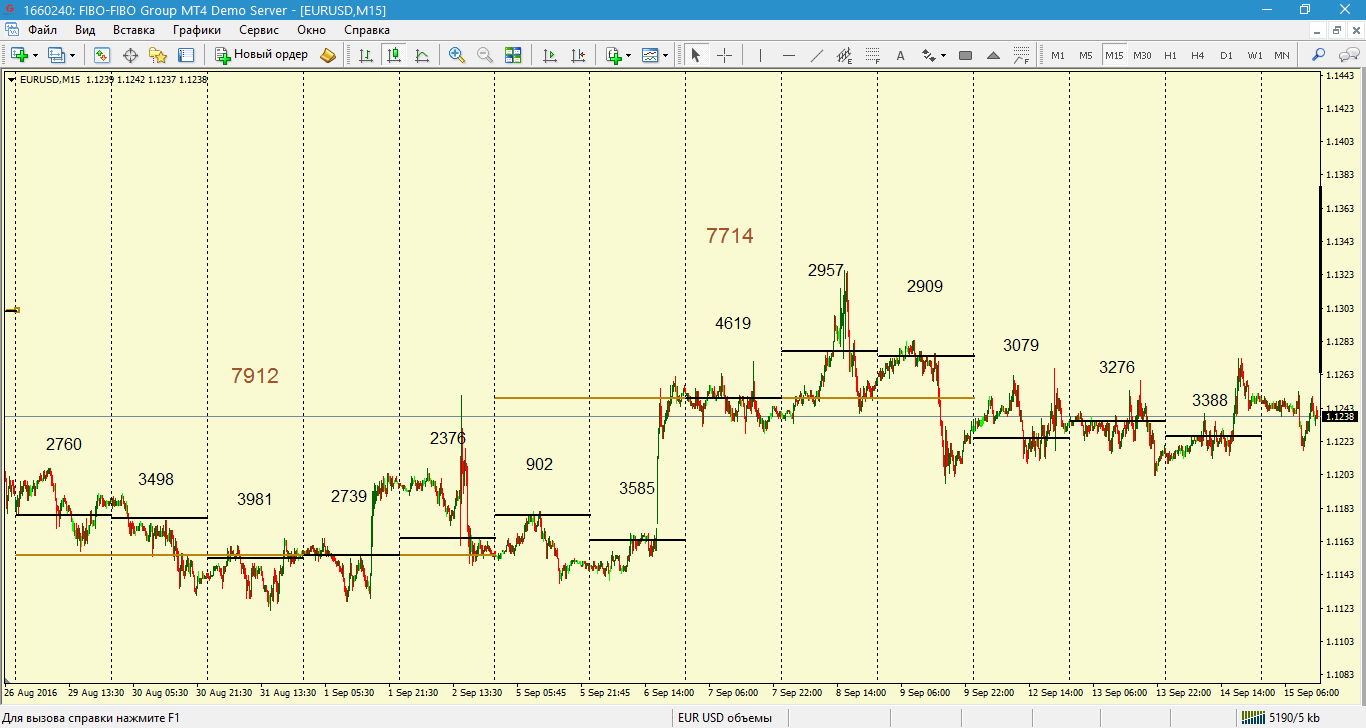1366x728 pixels.
Task: Open the Terminal panel icon
Action: (186, 55)
